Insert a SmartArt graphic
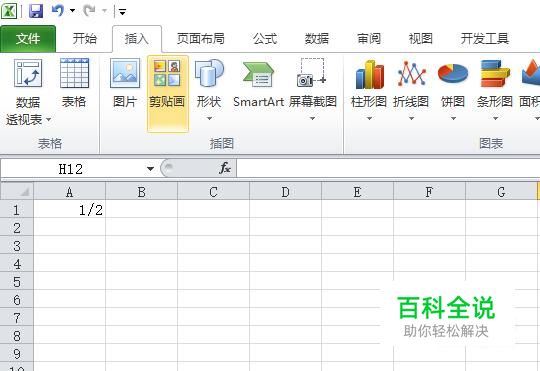The height and width of the screenshot is (371, 540). (259, 83)
